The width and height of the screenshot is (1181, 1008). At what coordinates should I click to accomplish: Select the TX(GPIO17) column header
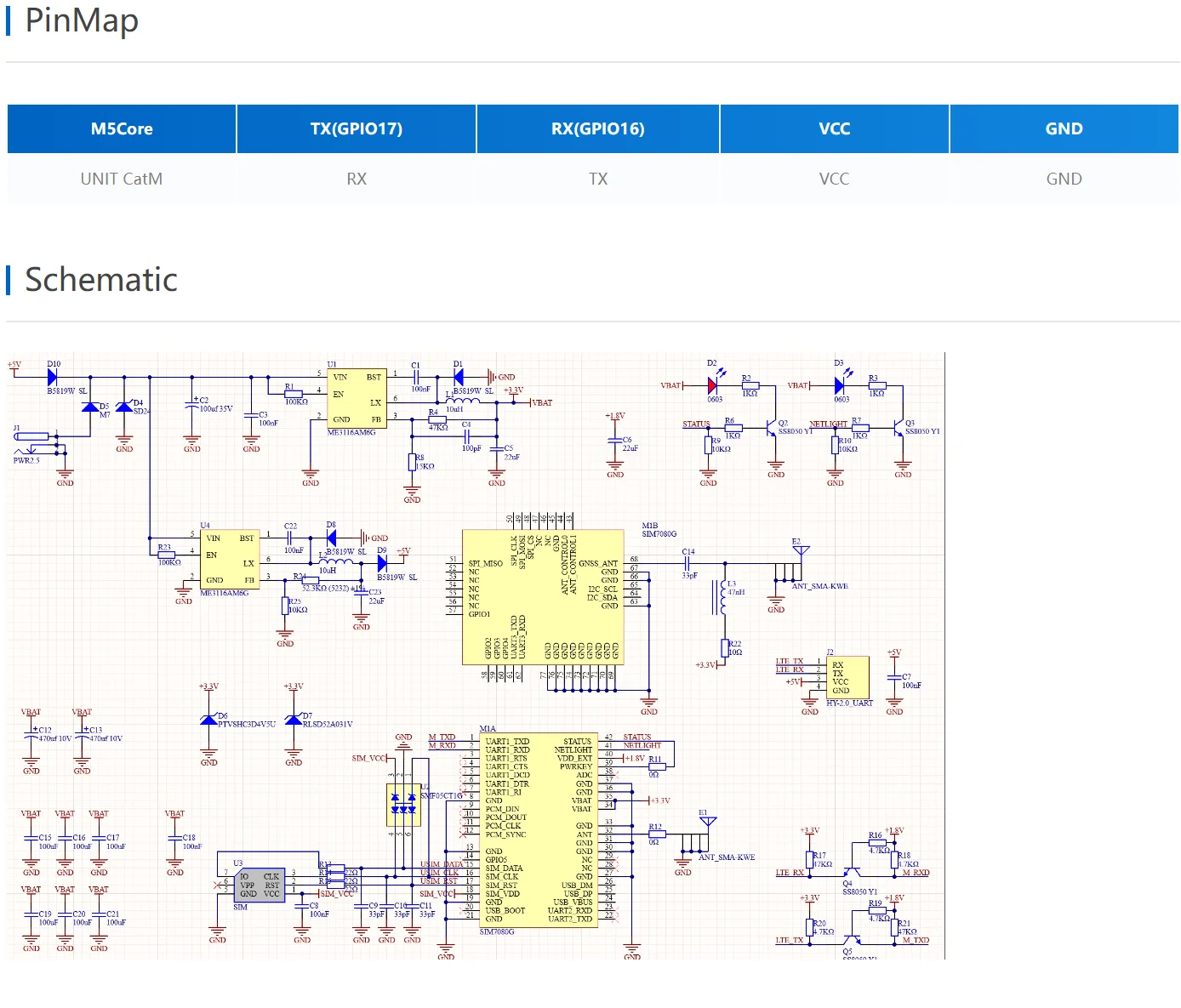(x=357, y=129)
